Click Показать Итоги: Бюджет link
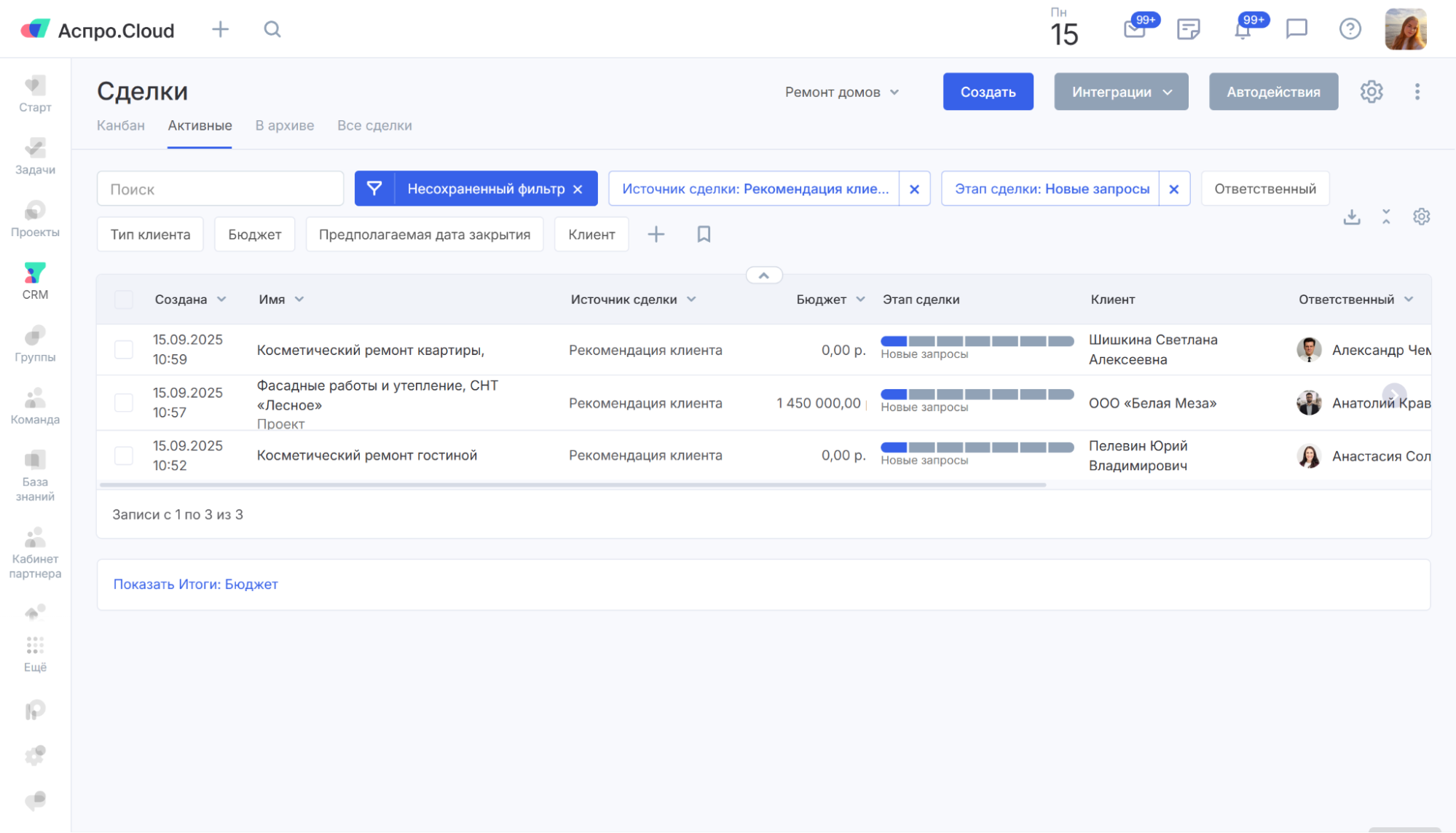Screen dimensions: 1456x833 tap(195, 584)
